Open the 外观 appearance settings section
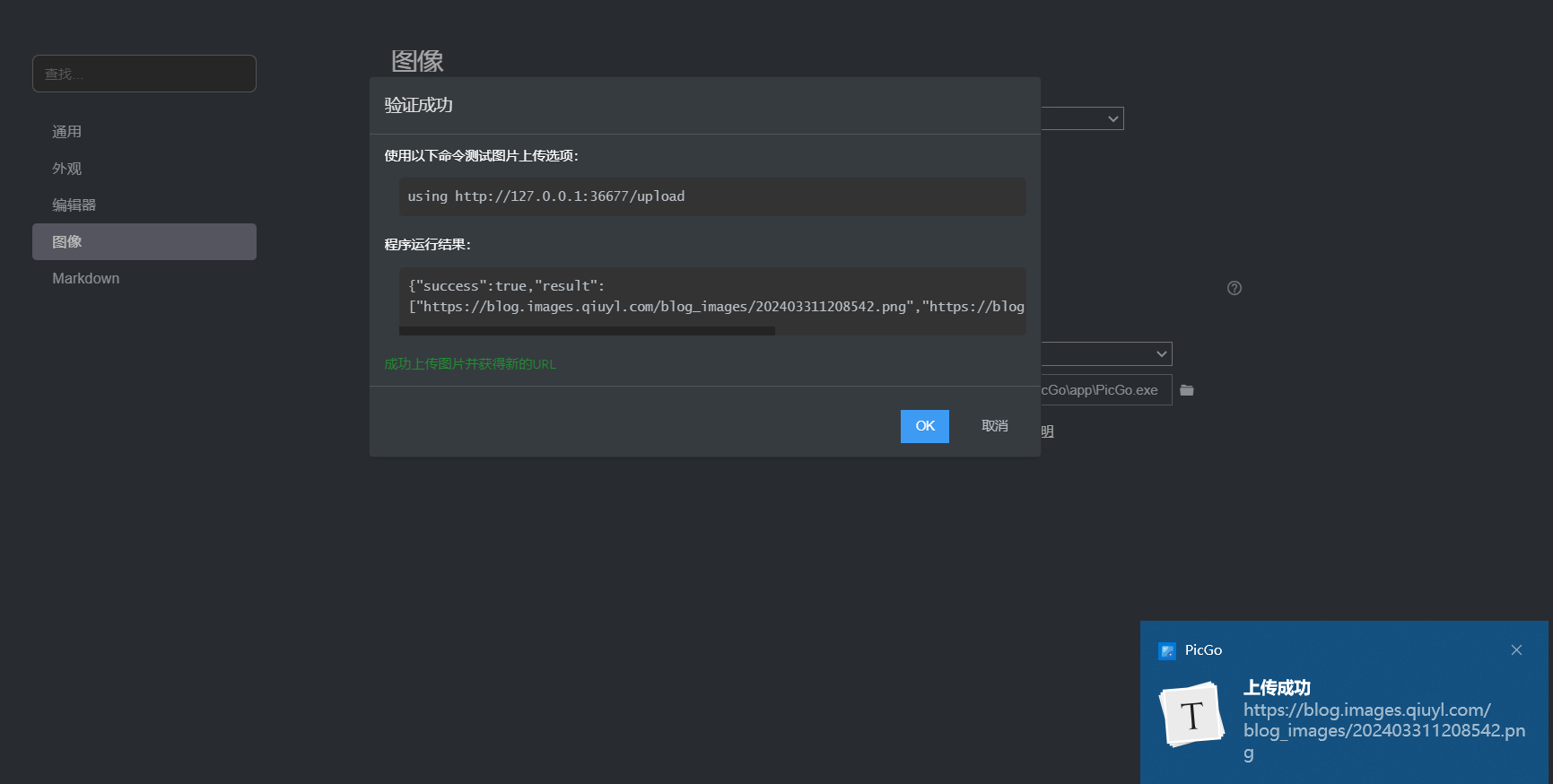 [x=144, y=169]
